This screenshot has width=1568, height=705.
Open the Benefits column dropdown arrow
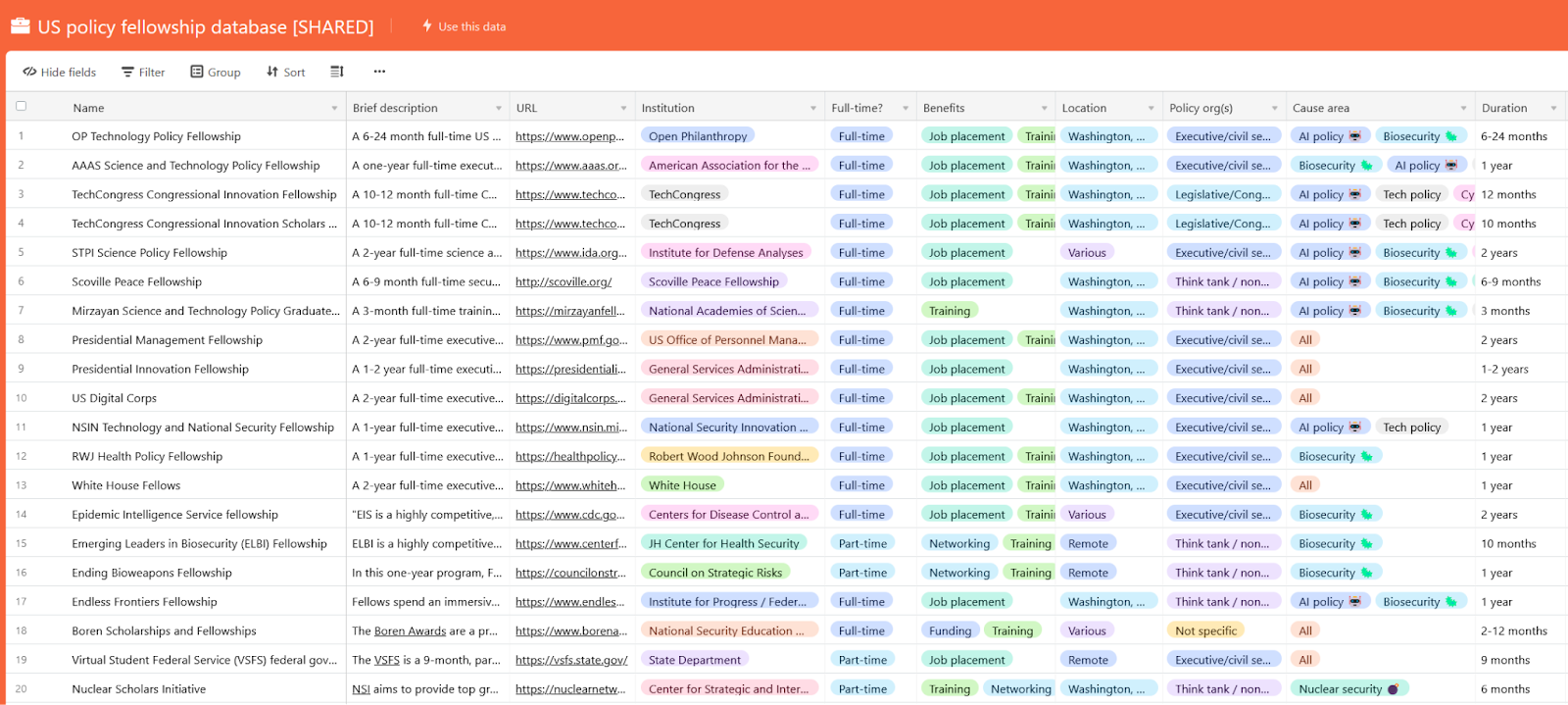pos(1045,108)
